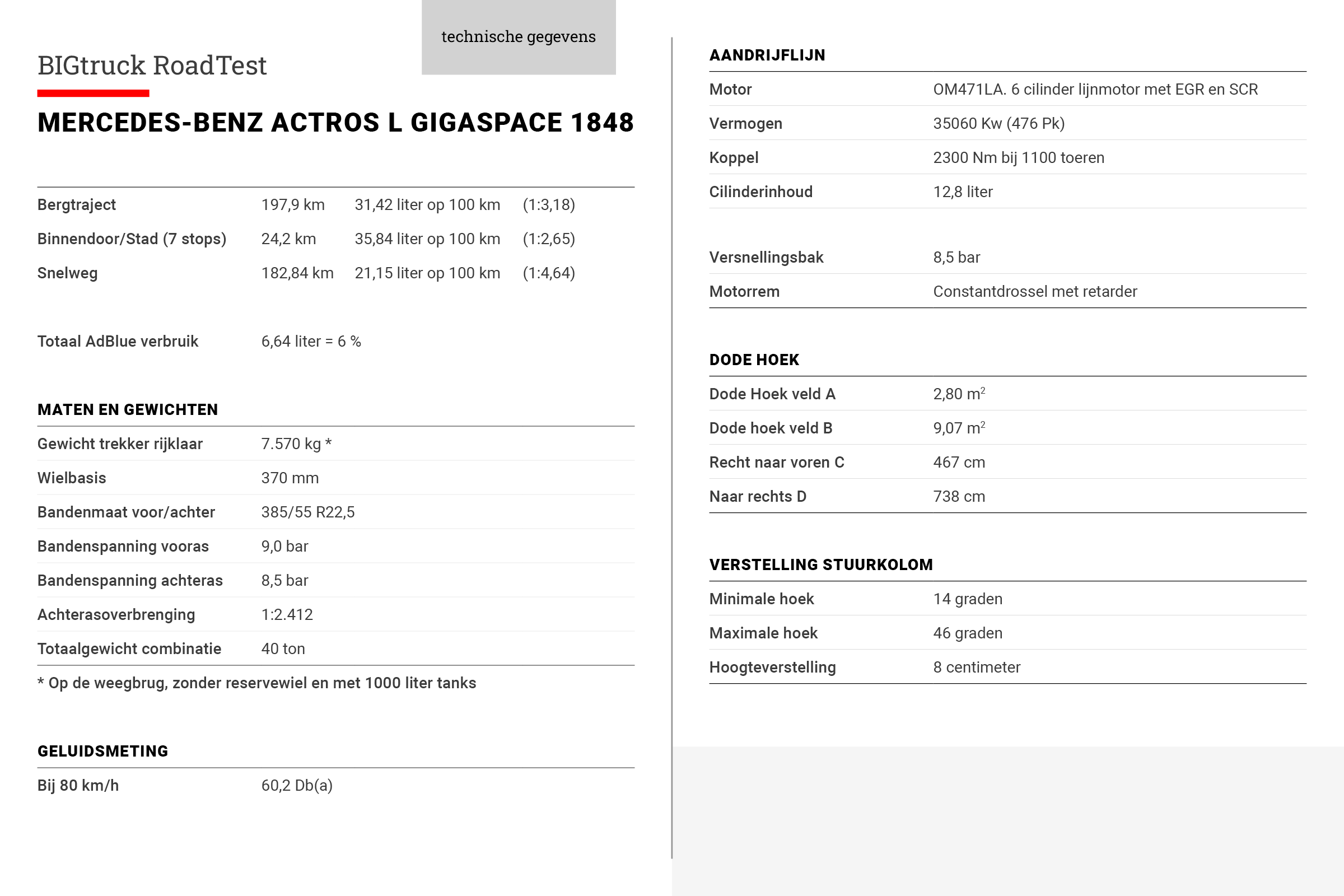Click 'VERSTELLING STUURKOLOM' section heading

[820, 565]
